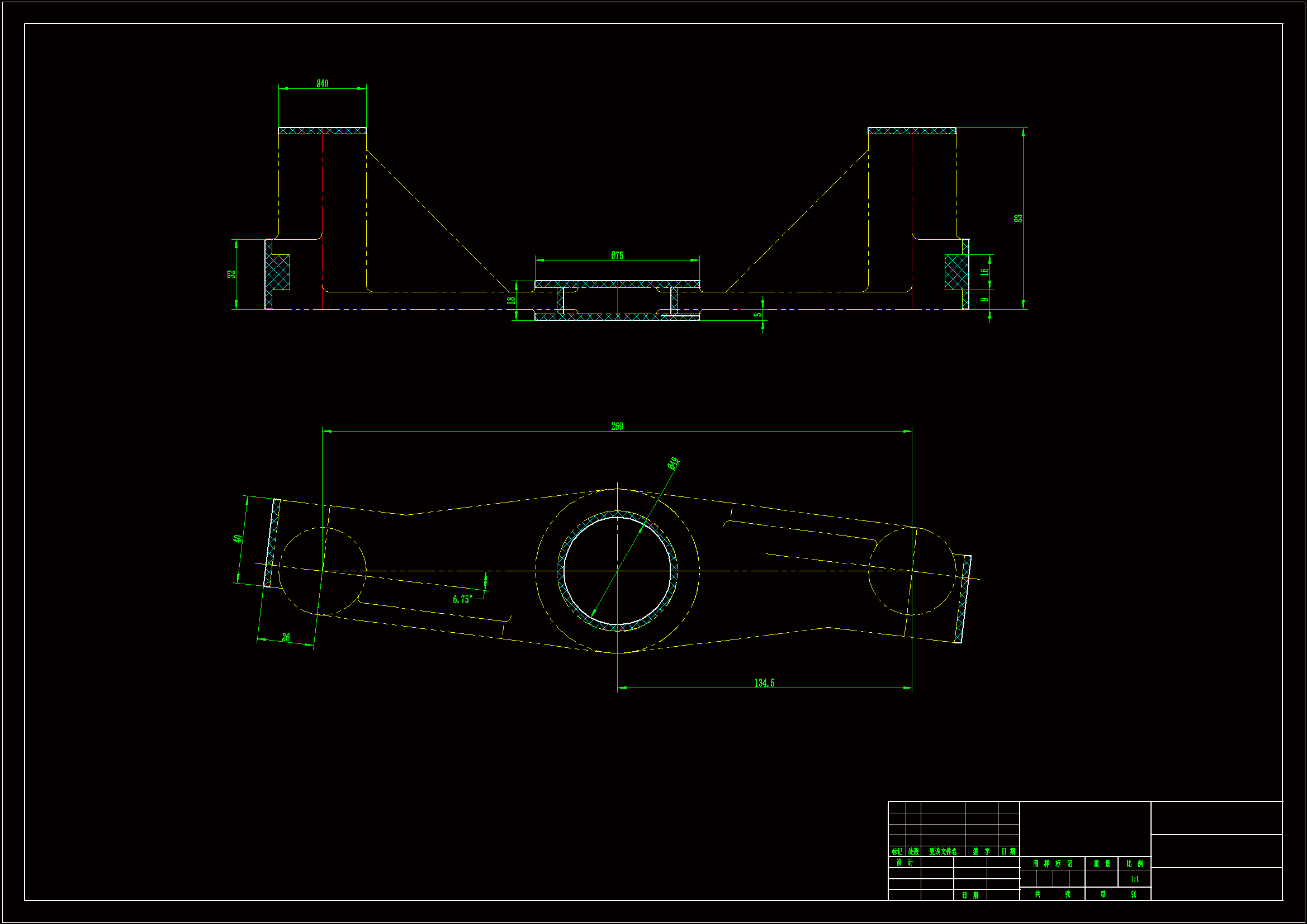Select the 6.75° angle annotation
The image size is (1307, 924).
pyautogui.click(x=462, y=599)
